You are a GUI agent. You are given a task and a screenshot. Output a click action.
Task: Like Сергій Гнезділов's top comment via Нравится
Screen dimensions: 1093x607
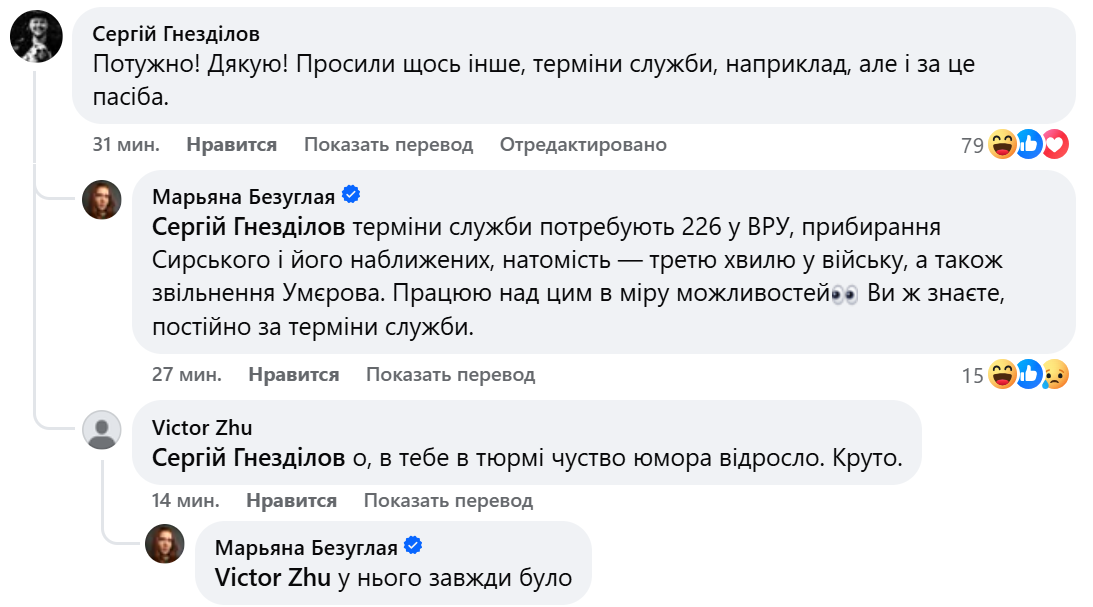pos(231,145)
